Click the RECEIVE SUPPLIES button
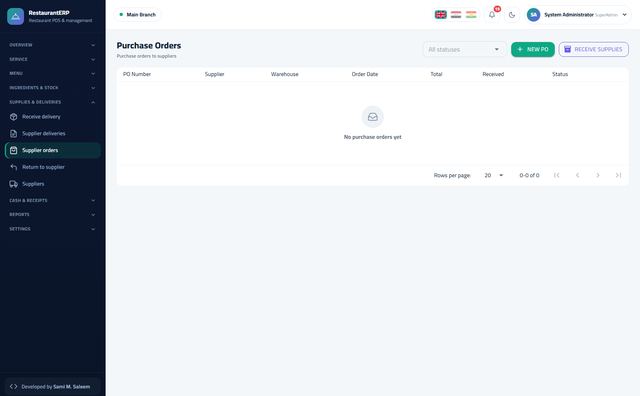This screenshot has width=640, height=396. pyautogui.click(x=593, y=49)
